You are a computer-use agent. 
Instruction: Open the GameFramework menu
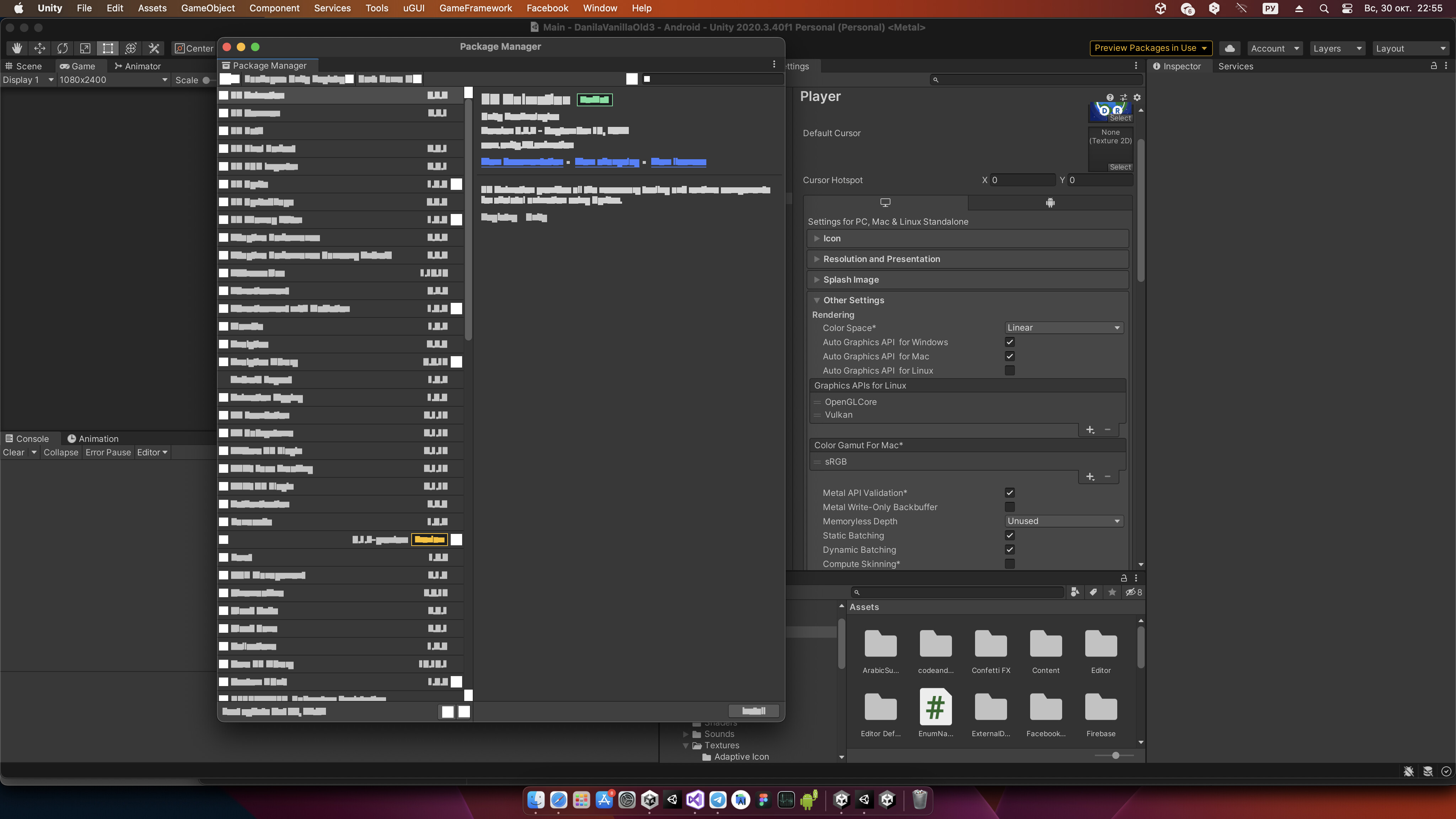coord(475,9)
